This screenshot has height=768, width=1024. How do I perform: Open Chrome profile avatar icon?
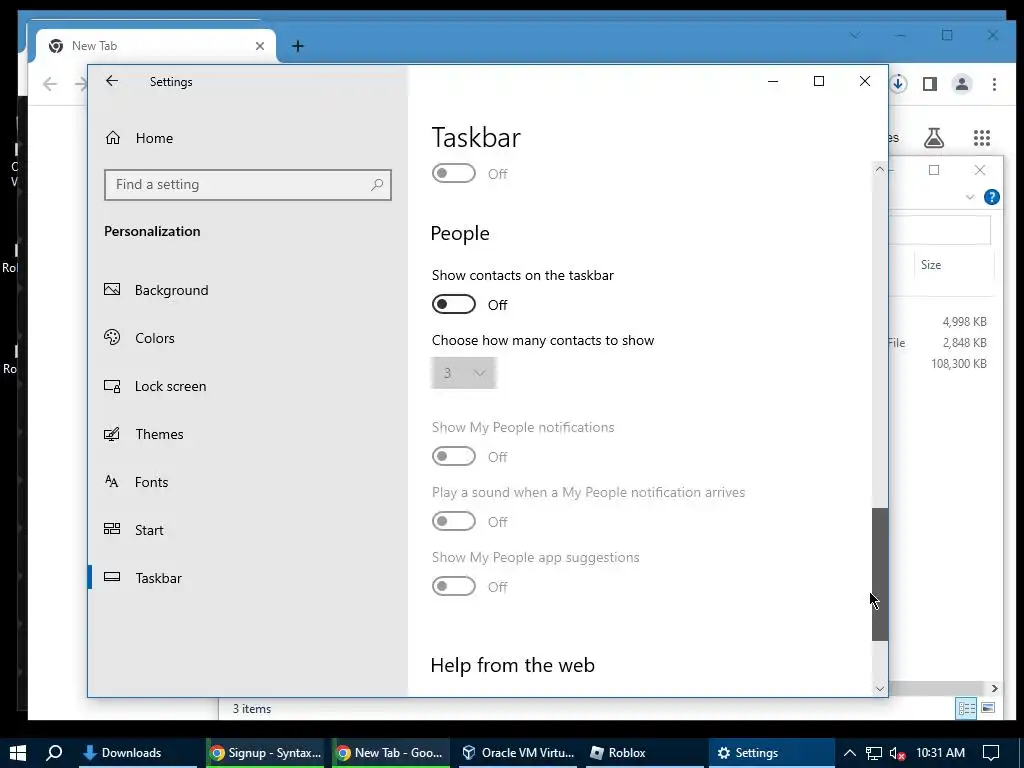(x=962, y=84)
